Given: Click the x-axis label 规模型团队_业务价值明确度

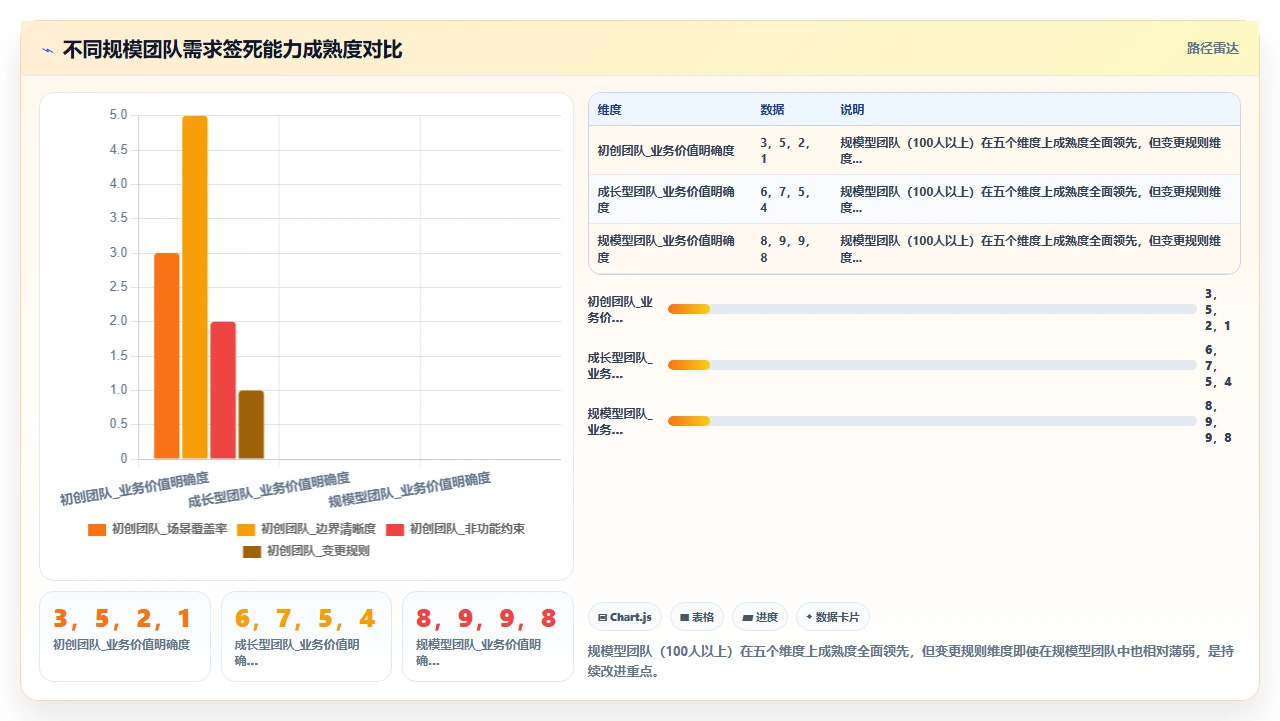Looking at the screenshot, I should coord(410,490).
